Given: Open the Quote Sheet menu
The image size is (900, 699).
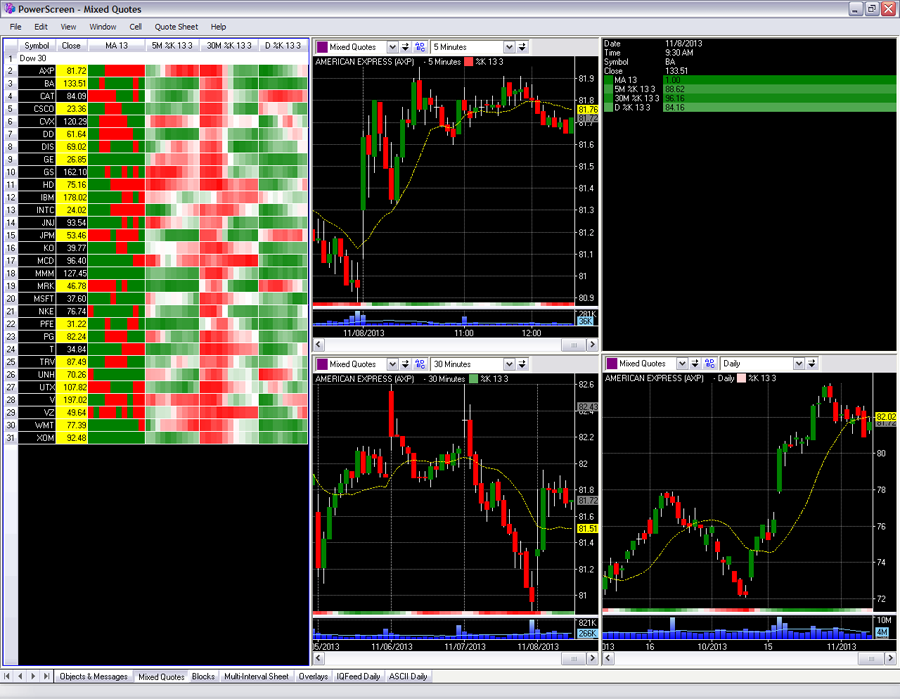Looking at the screenshot, I should tap(176, 27).
